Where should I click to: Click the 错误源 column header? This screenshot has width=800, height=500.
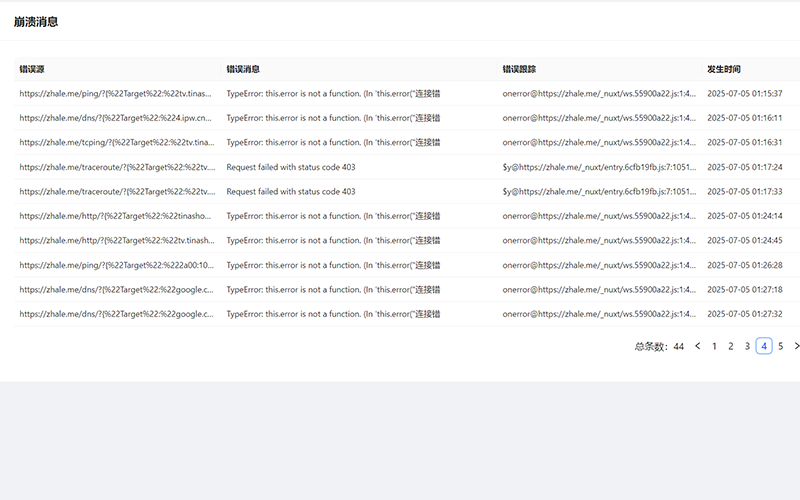[32, 69]
